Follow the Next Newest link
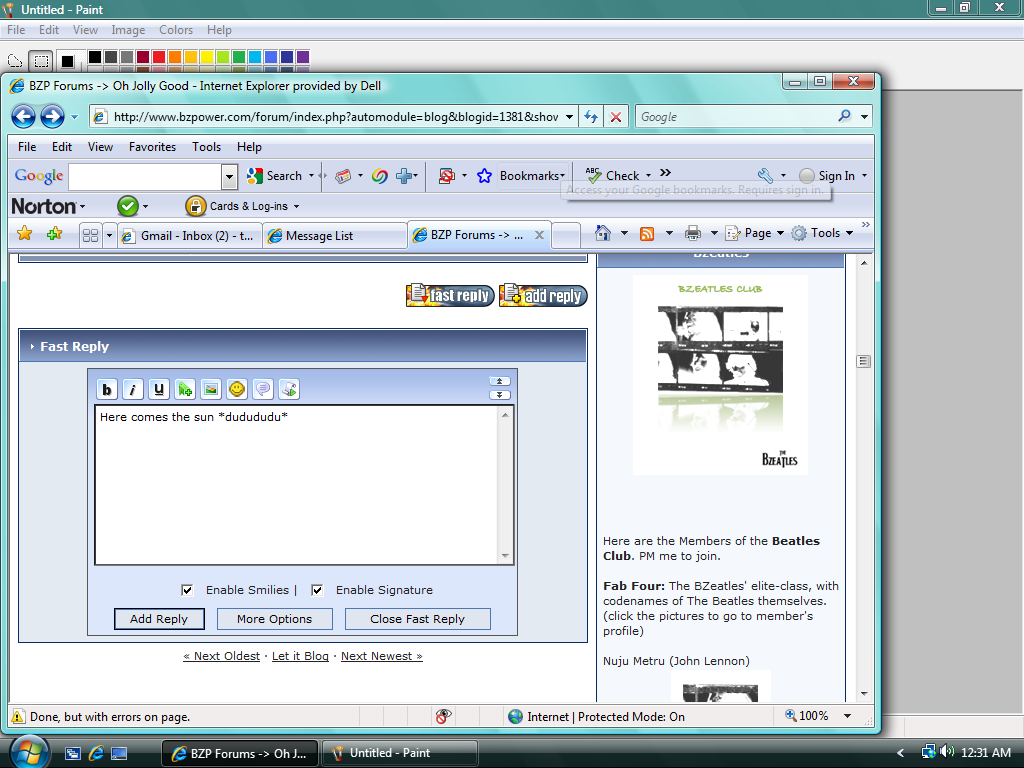This screenshot has width=1024, height=768. (x=381, y=656)
